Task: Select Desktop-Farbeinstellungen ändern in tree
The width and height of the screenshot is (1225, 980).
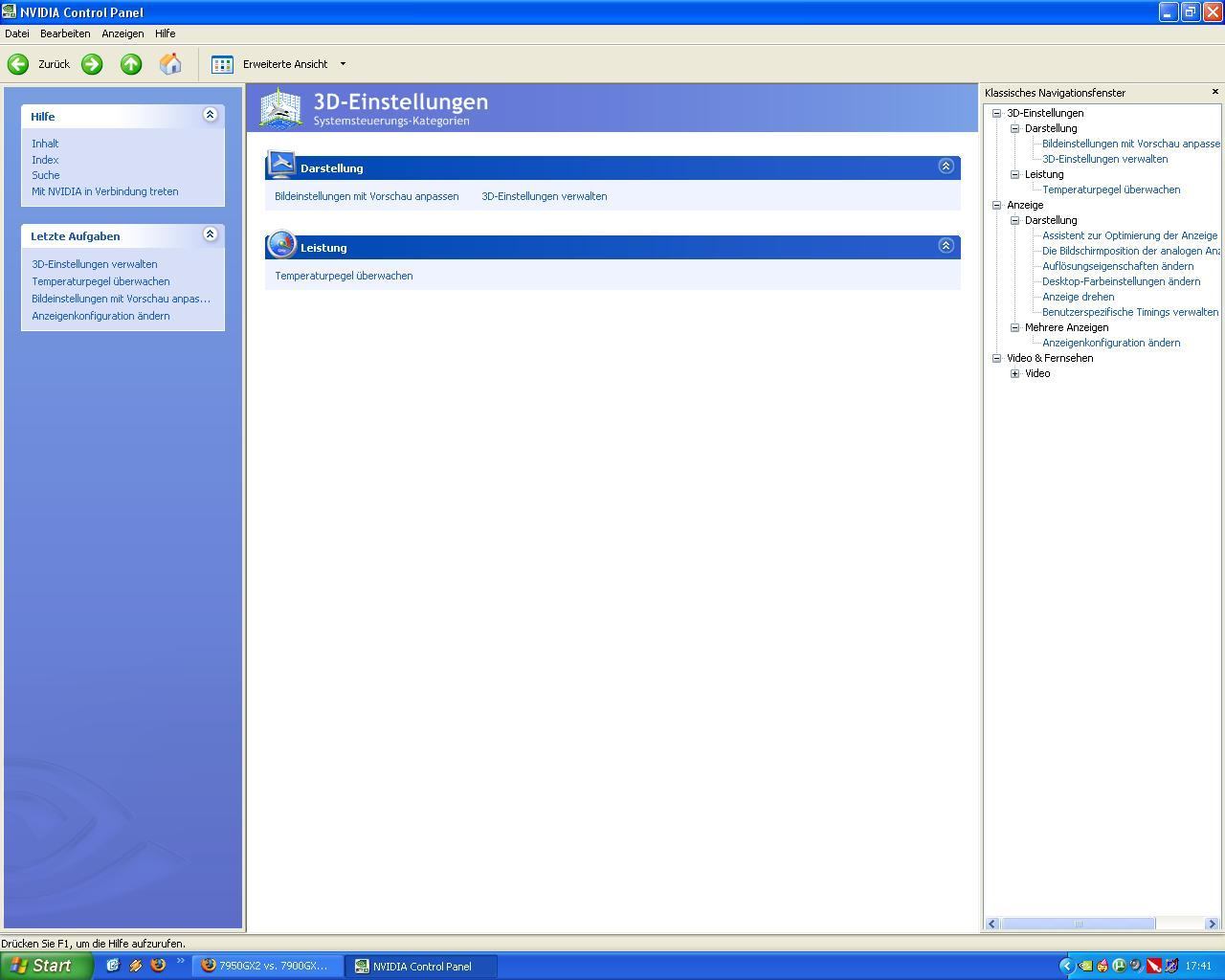Action: 1121,281
